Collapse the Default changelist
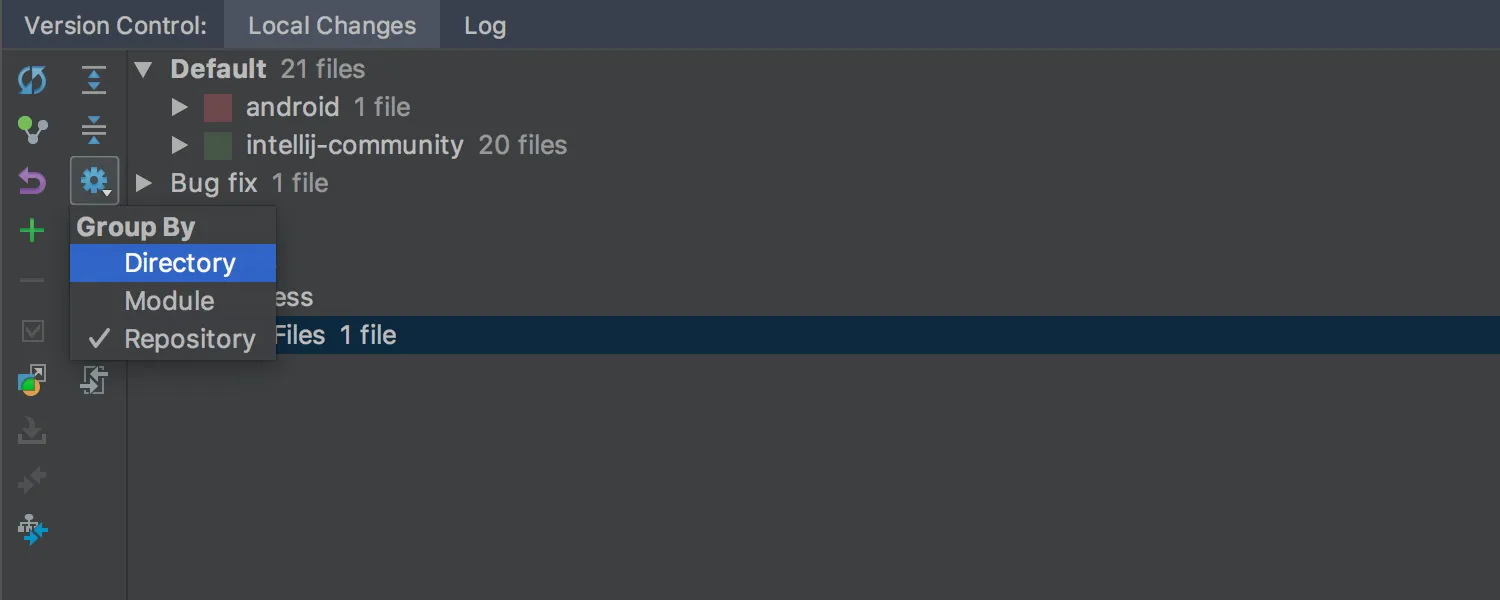Screen dimensions: 1500x600 tap(143, 69)
